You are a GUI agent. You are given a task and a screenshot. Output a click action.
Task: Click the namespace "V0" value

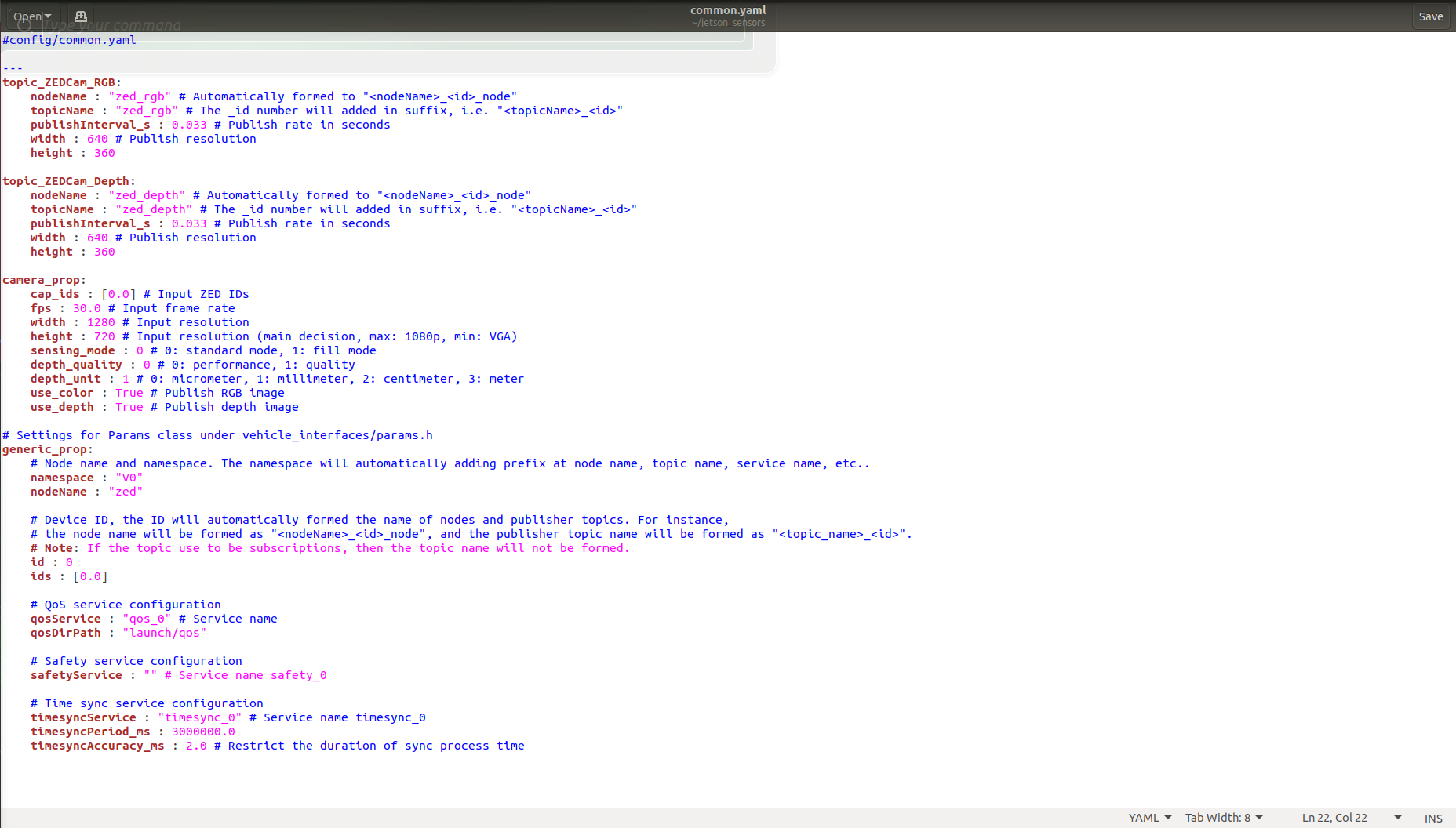(x=129, y=478)
